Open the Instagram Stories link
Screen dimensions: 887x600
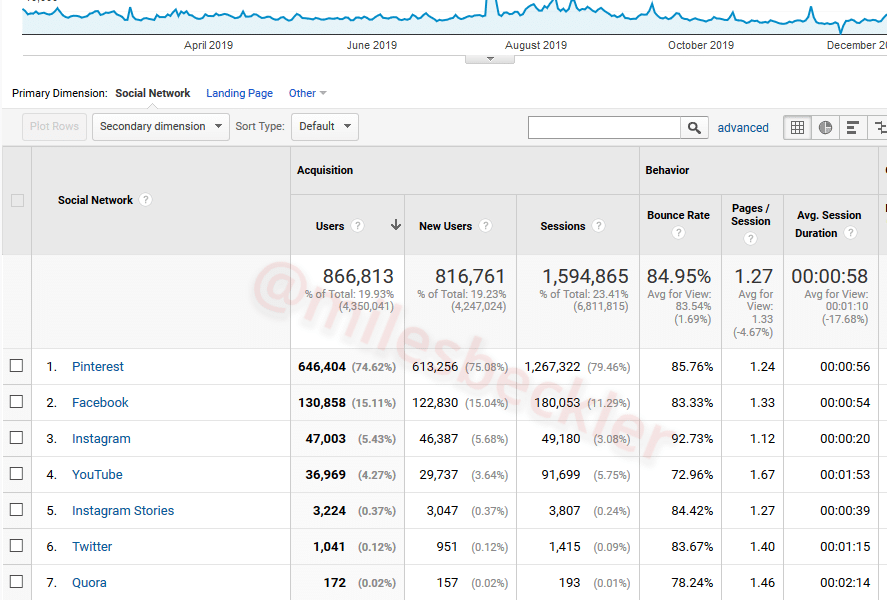[123, 511]
